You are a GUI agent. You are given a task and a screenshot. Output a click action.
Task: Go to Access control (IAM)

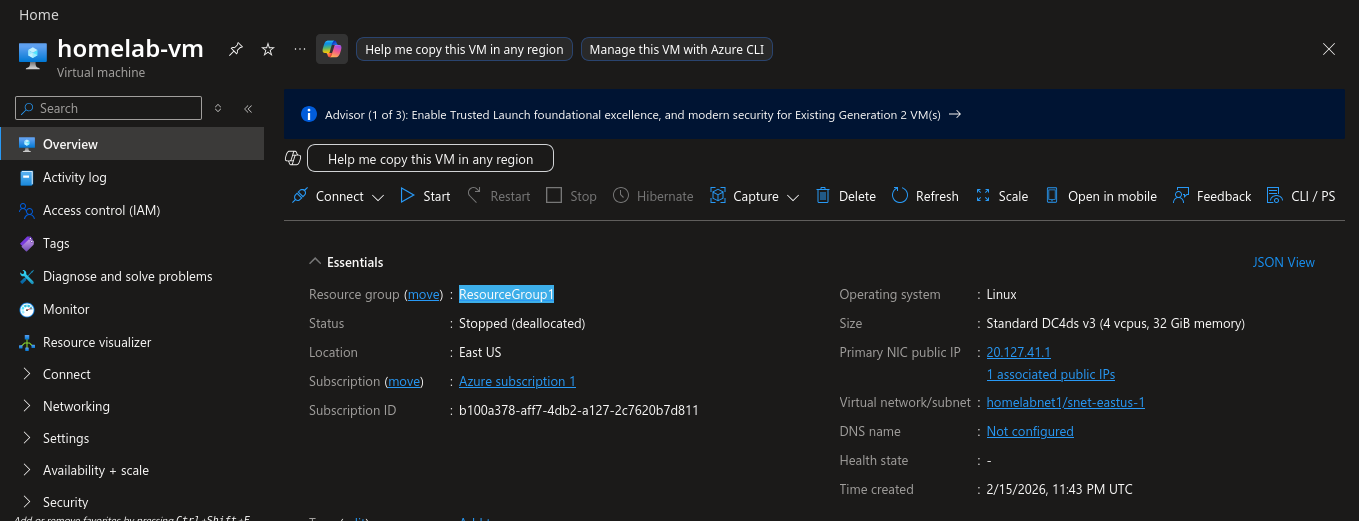coord(101,210)
